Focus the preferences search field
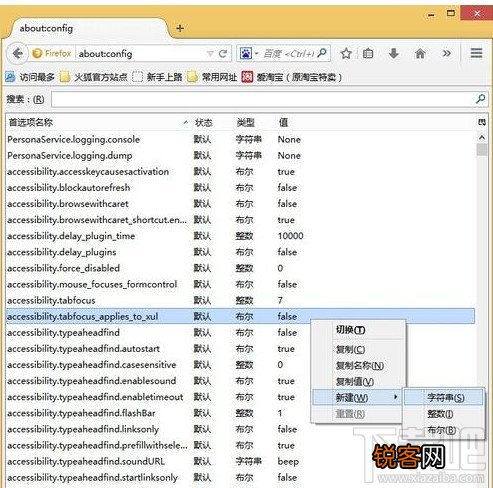 (x=263, y=99)
